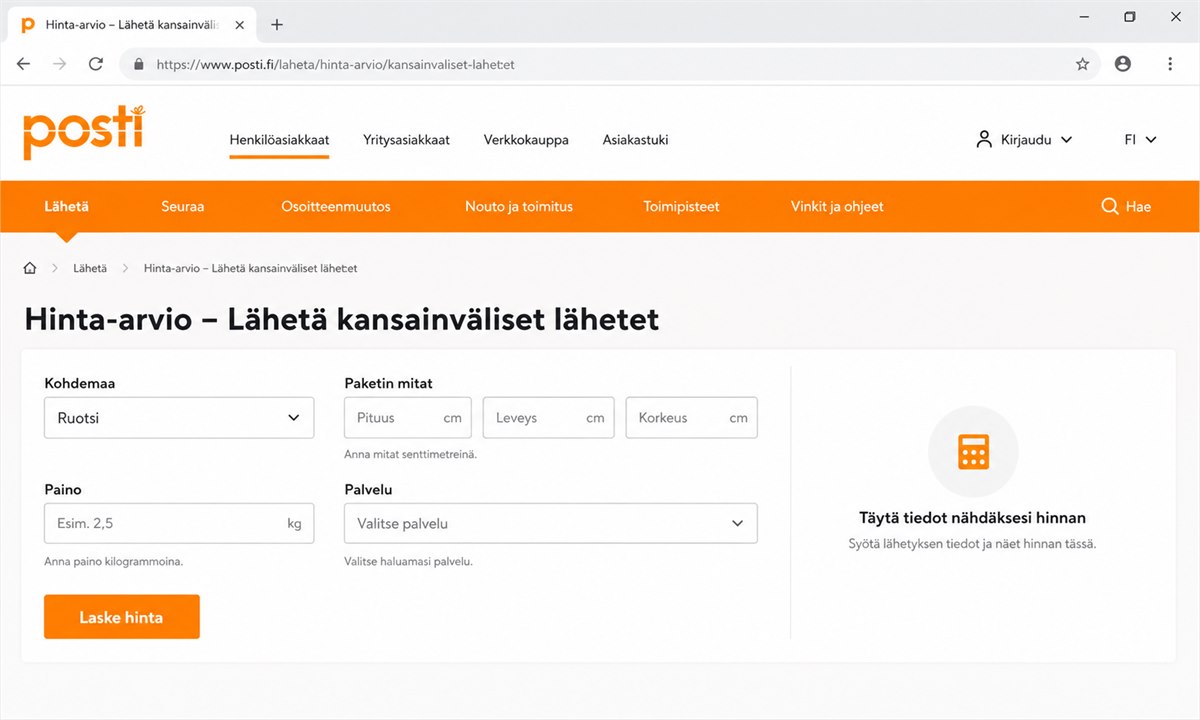Click the Hinta-arvio browser tab title
This screenshot has width=1200, height=720.
click(x=132, y=24)
